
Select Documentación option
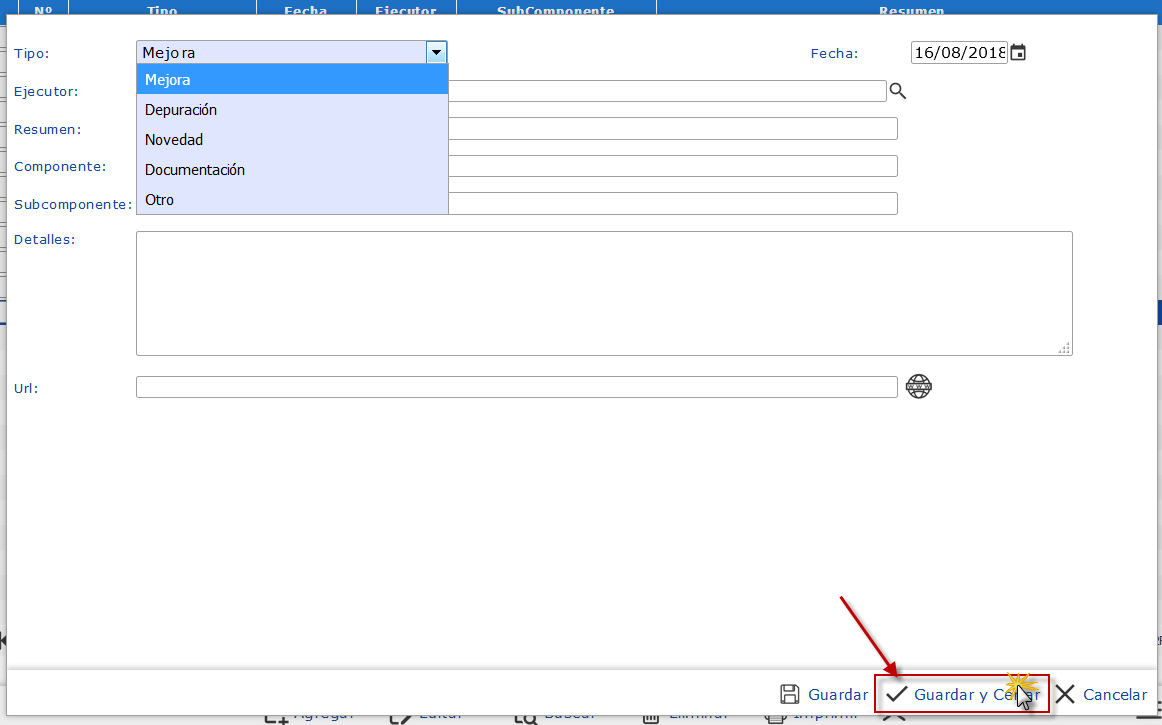pyautogui.click(x=293, y=170)
